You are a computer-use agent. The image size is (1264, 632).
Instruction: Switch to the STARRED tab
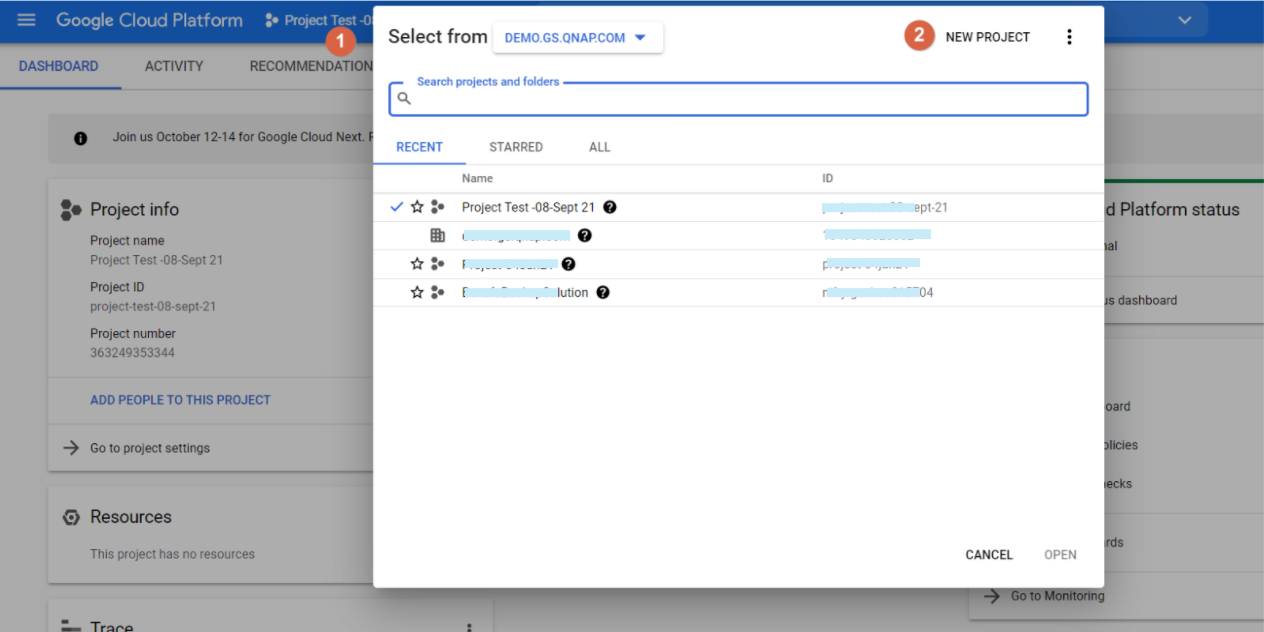point(516,147)
